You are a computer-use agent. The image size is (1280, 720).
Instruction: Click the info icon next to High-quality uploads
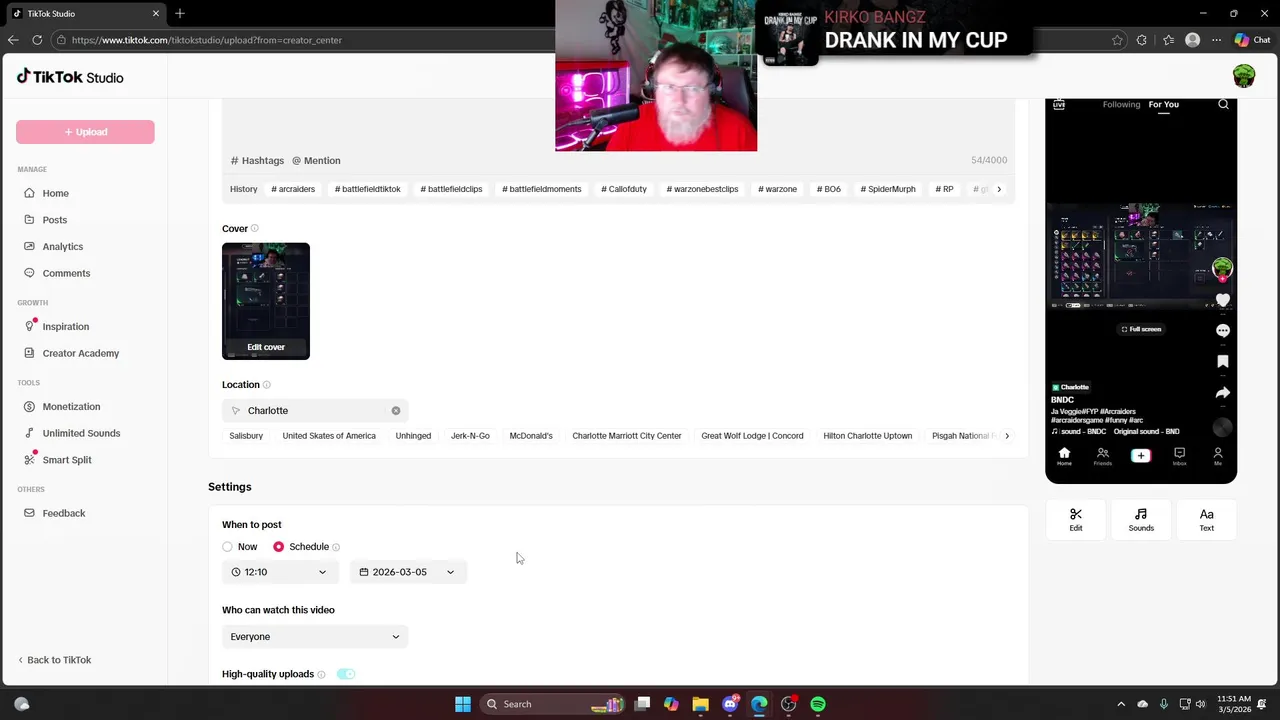(321, 675)
